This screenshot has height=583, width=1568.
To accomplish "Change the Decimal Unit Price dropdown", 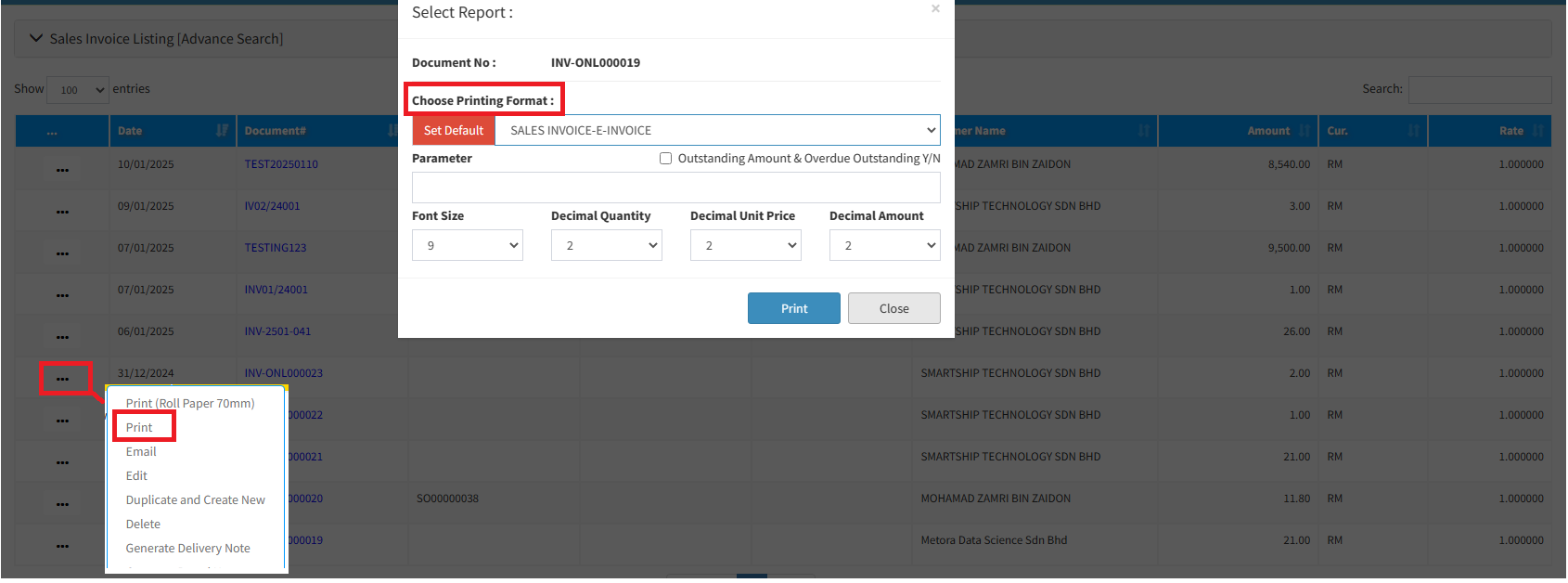I will [745, 246].
